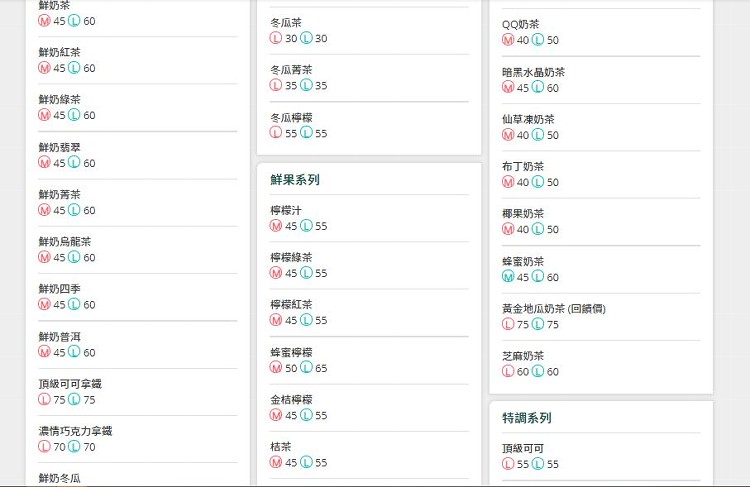
Task: Select the 冬瓜檸檬 drink name
Action: (x=291, y=118)
